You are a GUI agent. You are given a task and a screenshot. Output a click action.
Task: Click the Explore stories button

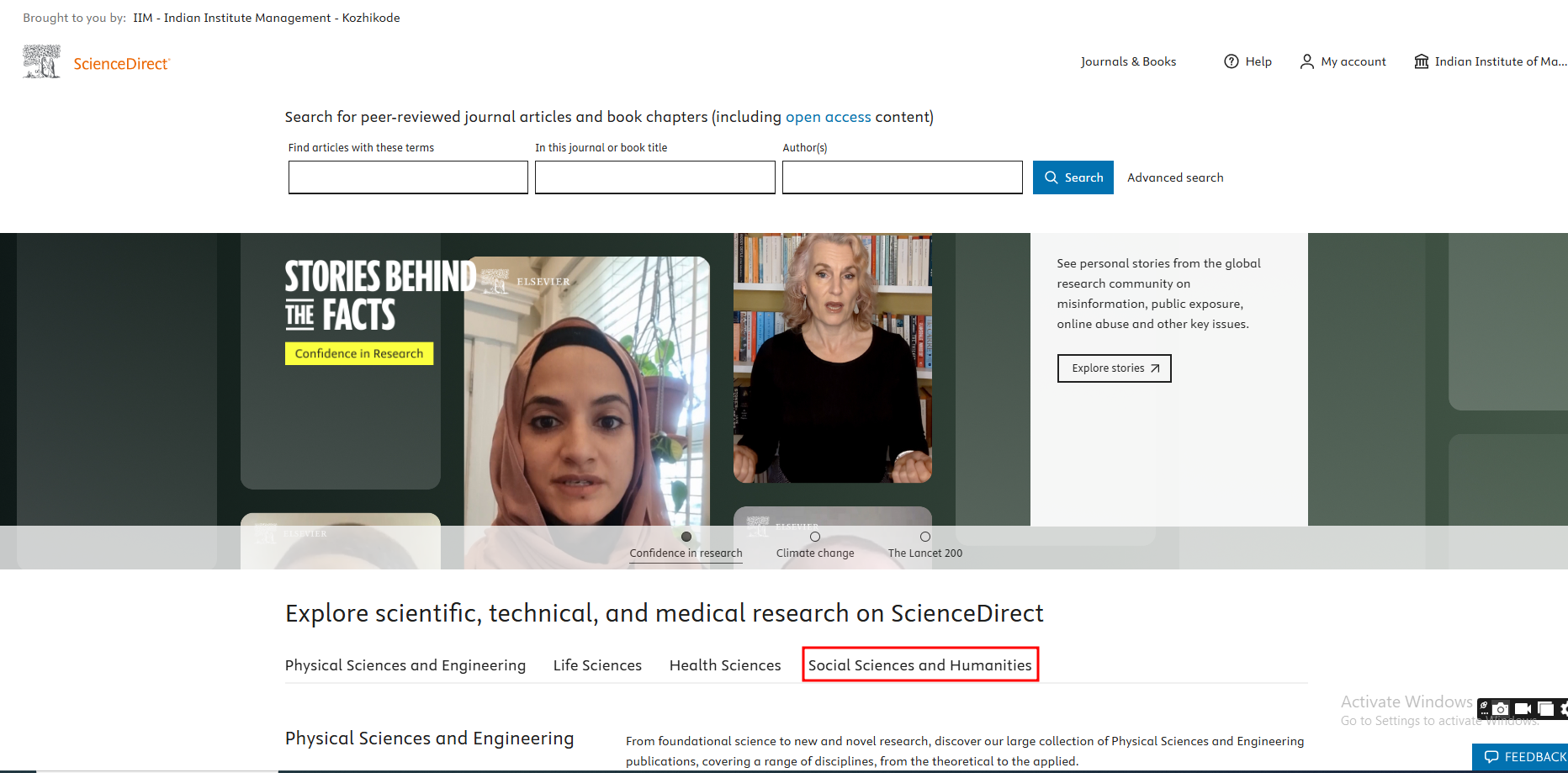coord(1114,368)
